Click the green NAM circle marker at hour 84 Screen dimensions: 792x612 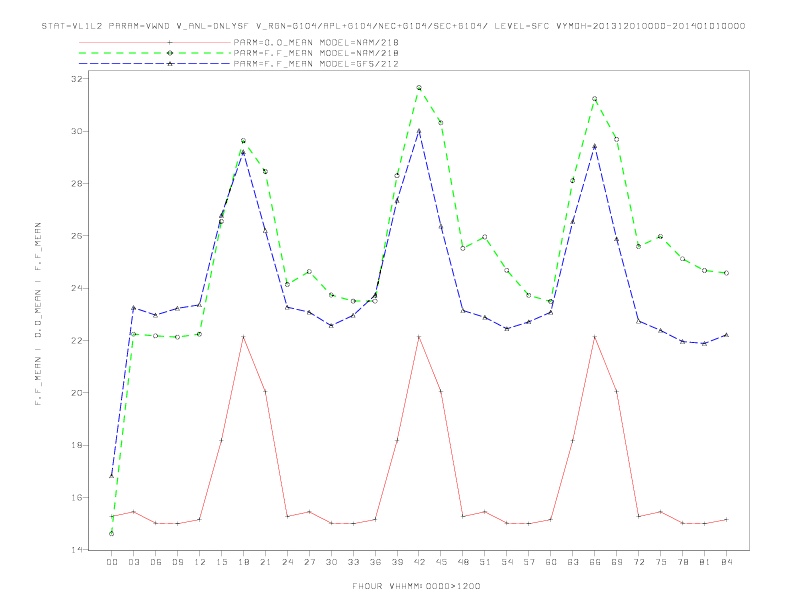pyautogui.click(x=726, y=273)
